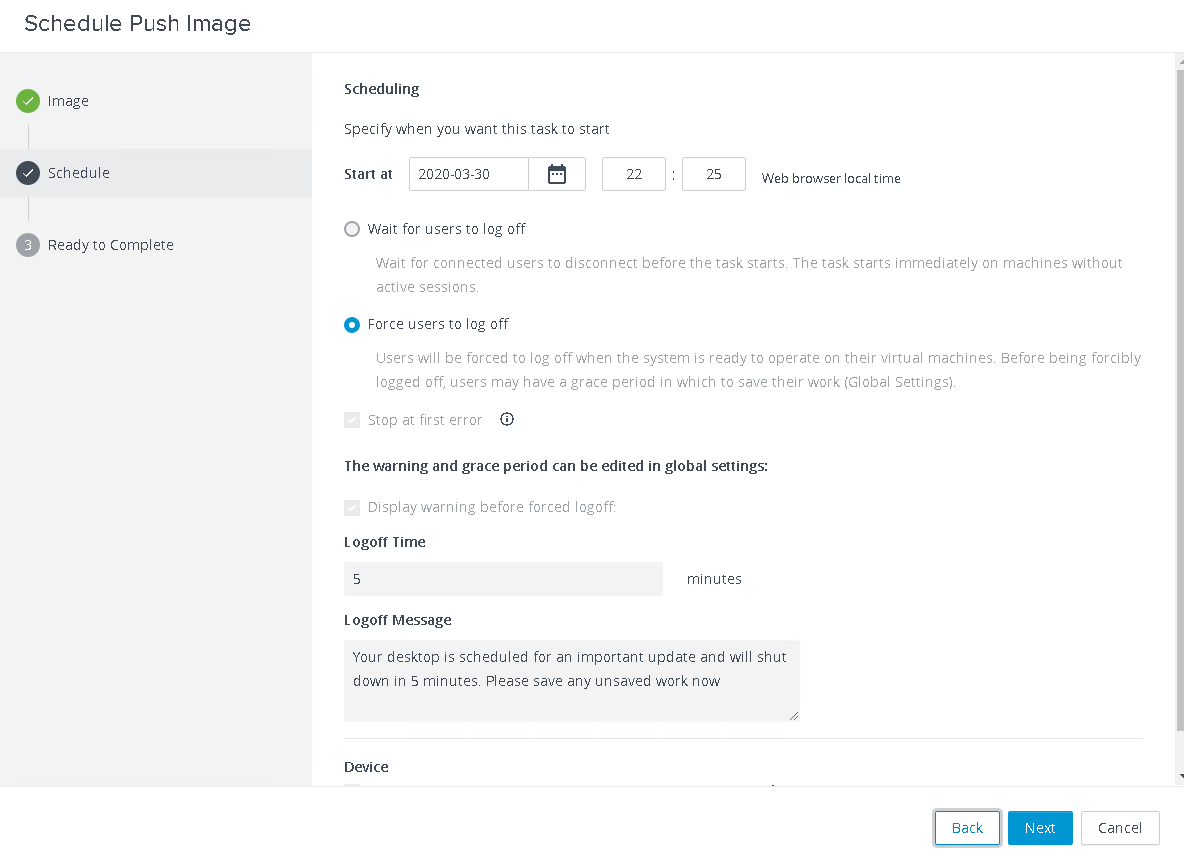The image size is (1184, 860).
Task: Select Wait for users to log off
Action: (x=352, y=229)
